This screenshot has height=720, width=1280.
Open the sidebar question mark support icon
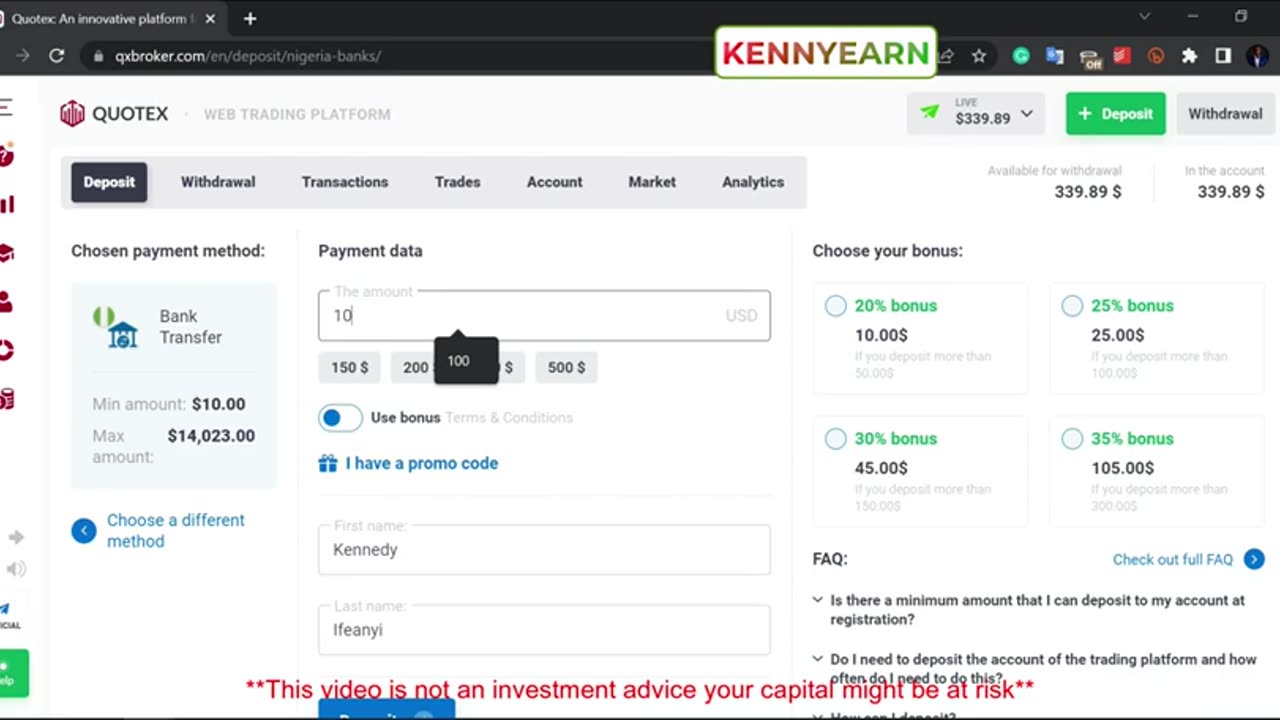tap(7, 156)
